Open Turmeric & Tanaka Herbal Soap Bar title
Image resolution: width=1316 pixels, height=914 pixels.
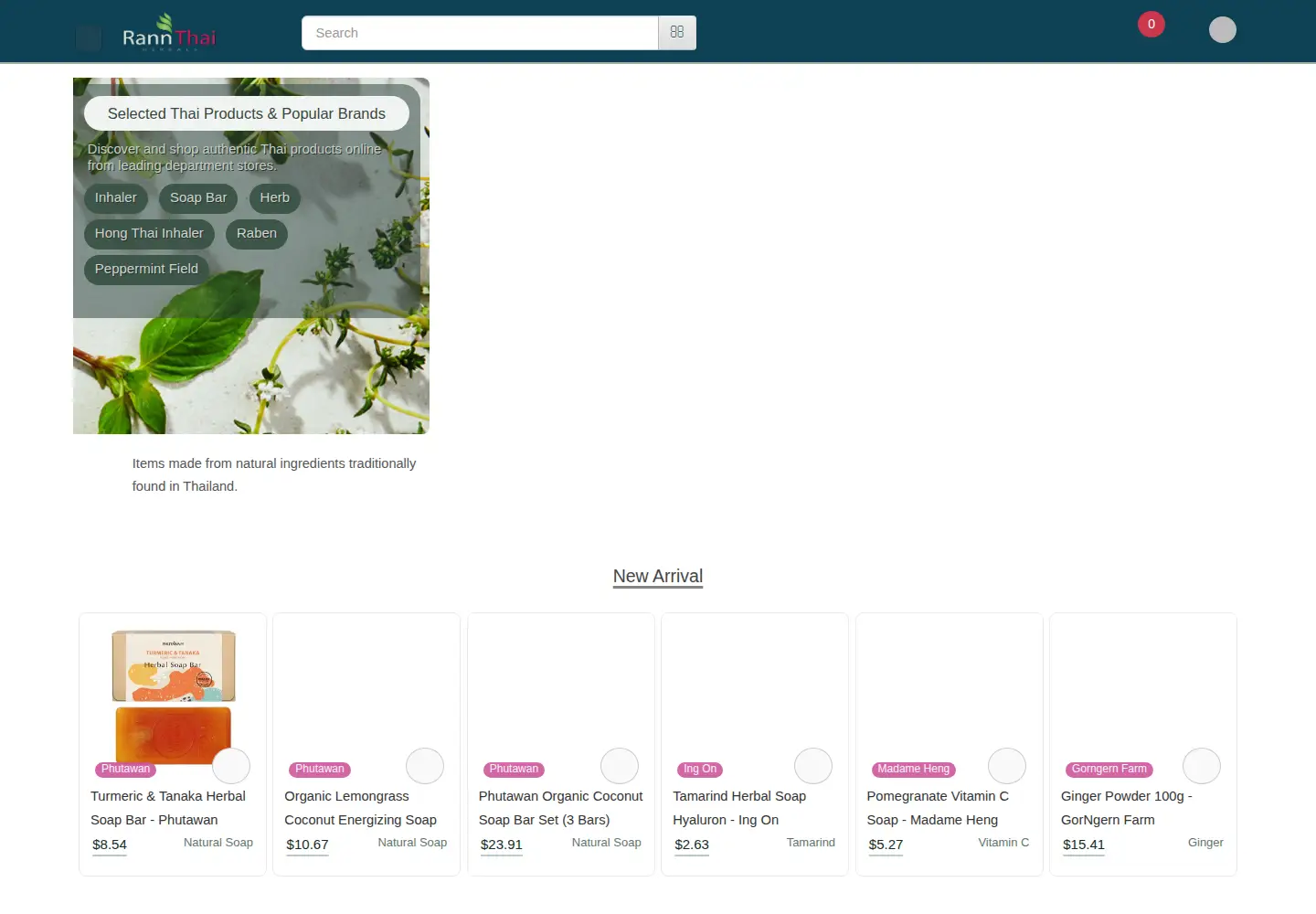(x=168, y=809)
